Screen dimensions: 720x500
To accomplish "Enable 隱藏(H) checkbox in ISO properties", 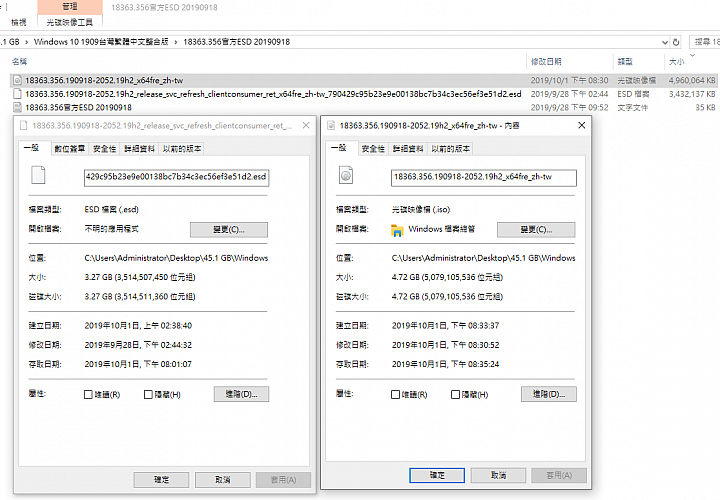I will point(456,394).
